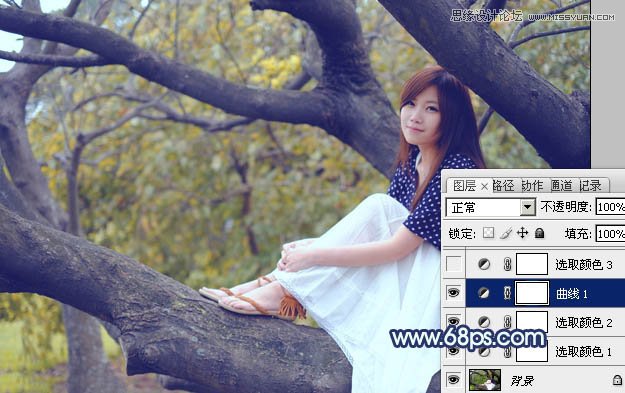Hide the 选取颜色 1 layer
The image size is (625, 393).
point(454,351)
